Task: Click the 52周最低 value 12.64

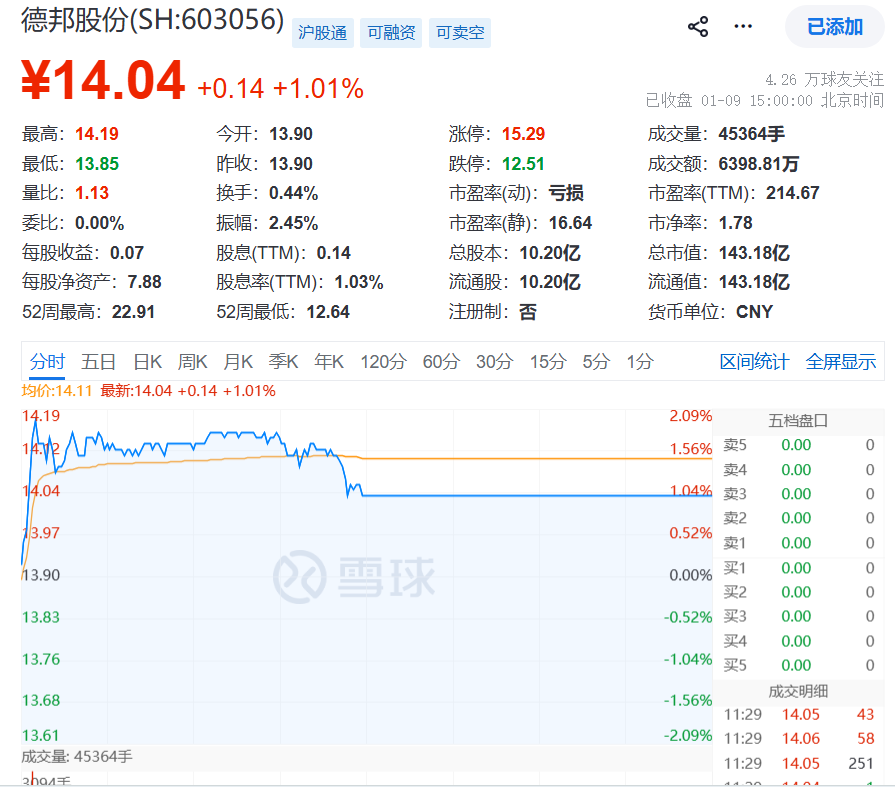Action: point(328,312)
